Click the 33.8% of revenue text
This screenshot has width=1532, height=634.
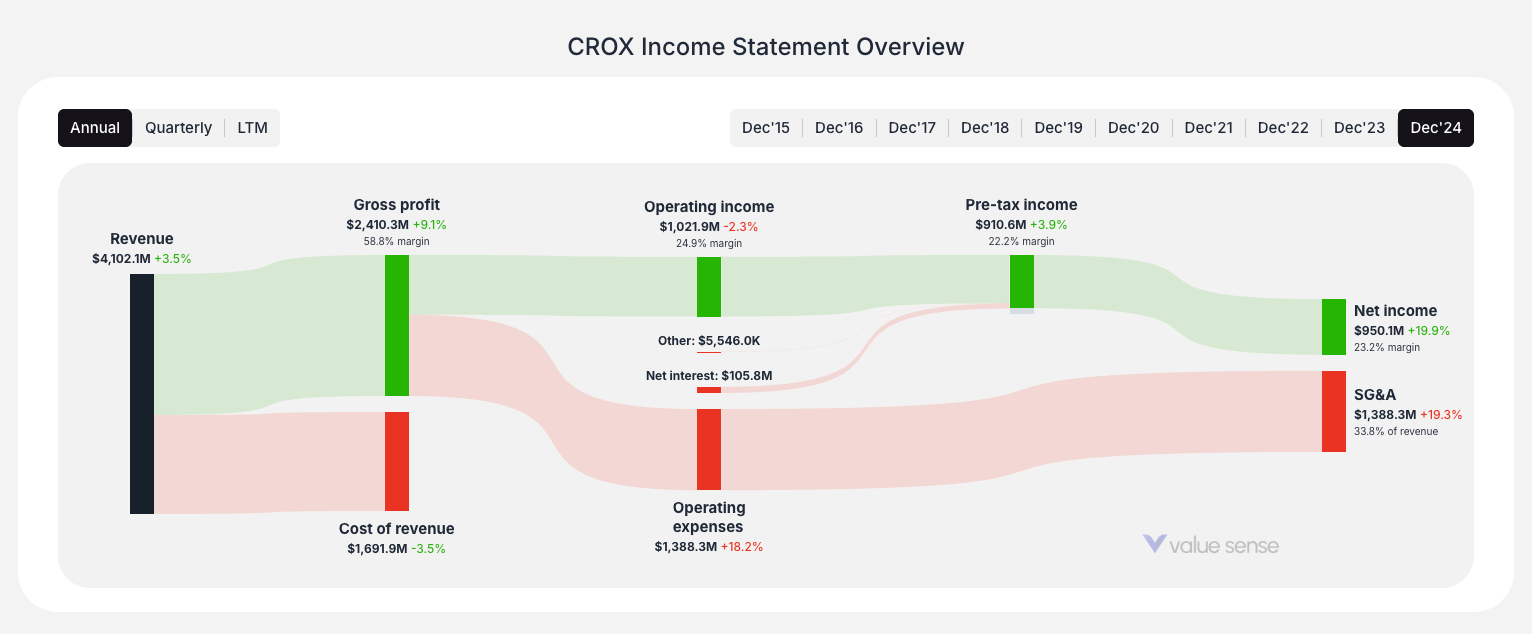point(1396,431)
